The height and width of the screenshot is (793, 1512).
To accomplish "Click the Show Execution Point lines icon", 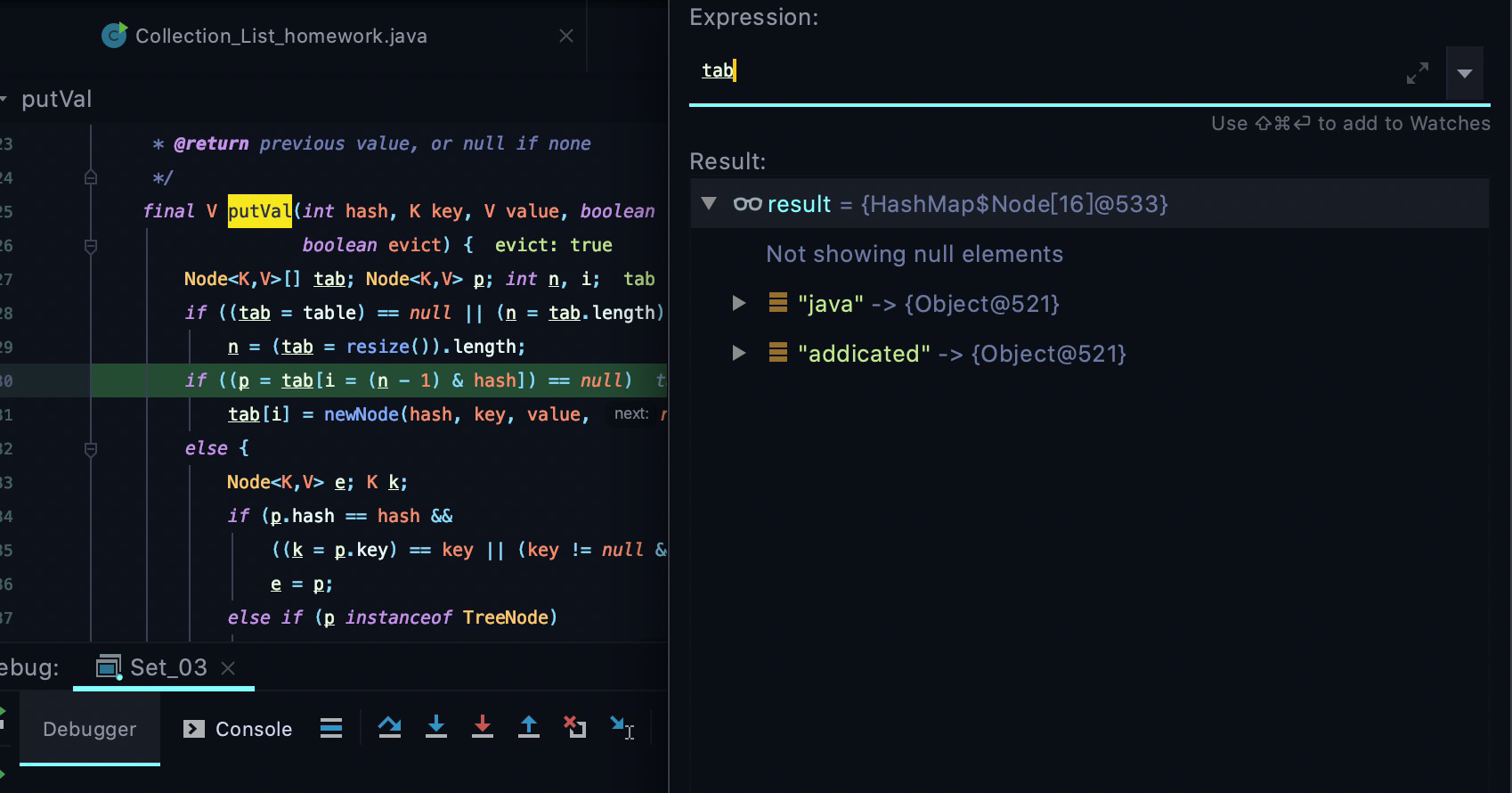I will point(331,729).
